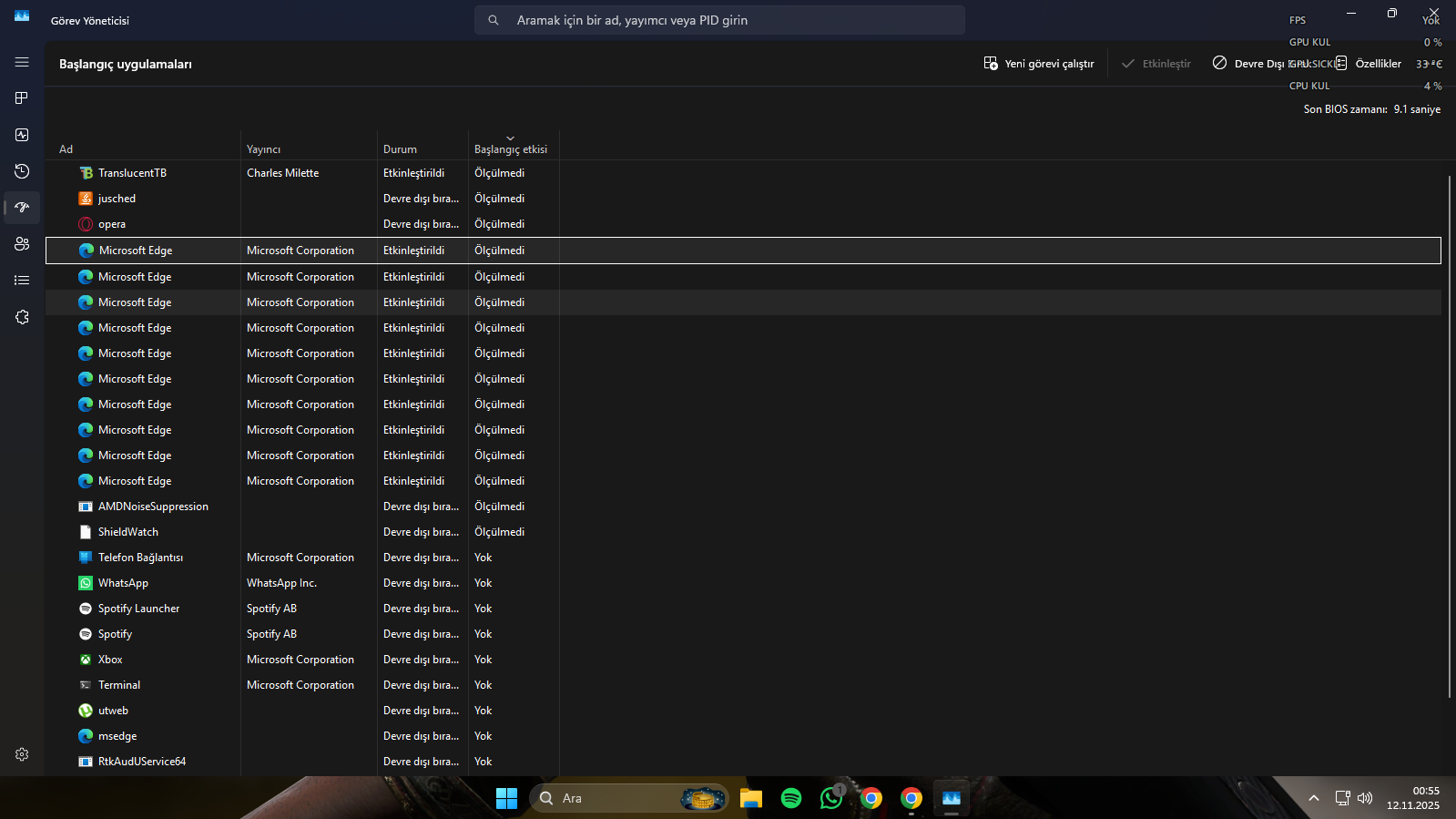The width and height of the screenshot is (1456, 819).
Task: Click the Etkinleştir button
Action: 1156,64
